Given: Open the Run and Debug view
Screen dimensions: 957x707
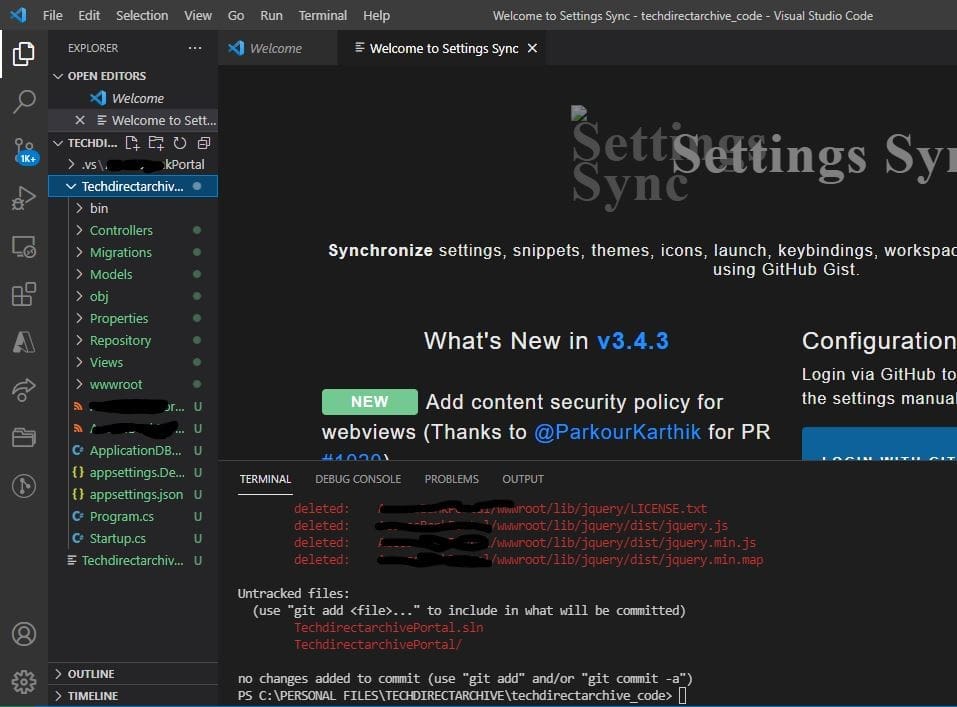Looking at the screenshot, I should (24, 199).
